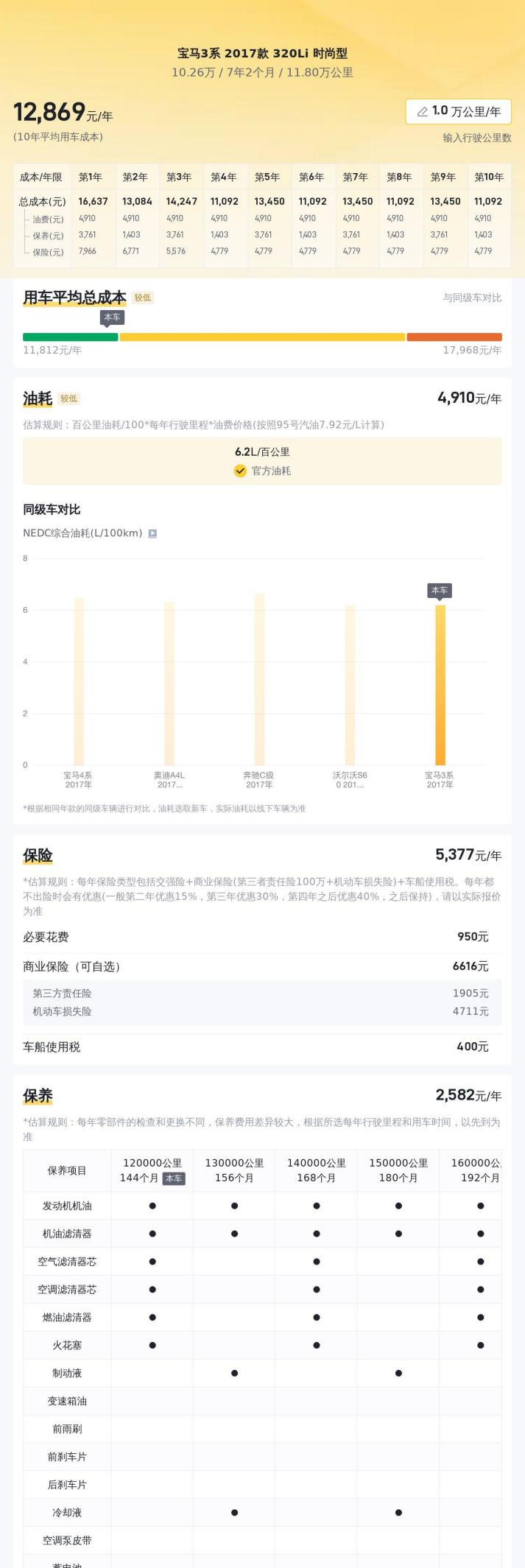The image size is (525, 1568).
Task: Expand 商业保险（可自选）row
Action: [262, 966]
